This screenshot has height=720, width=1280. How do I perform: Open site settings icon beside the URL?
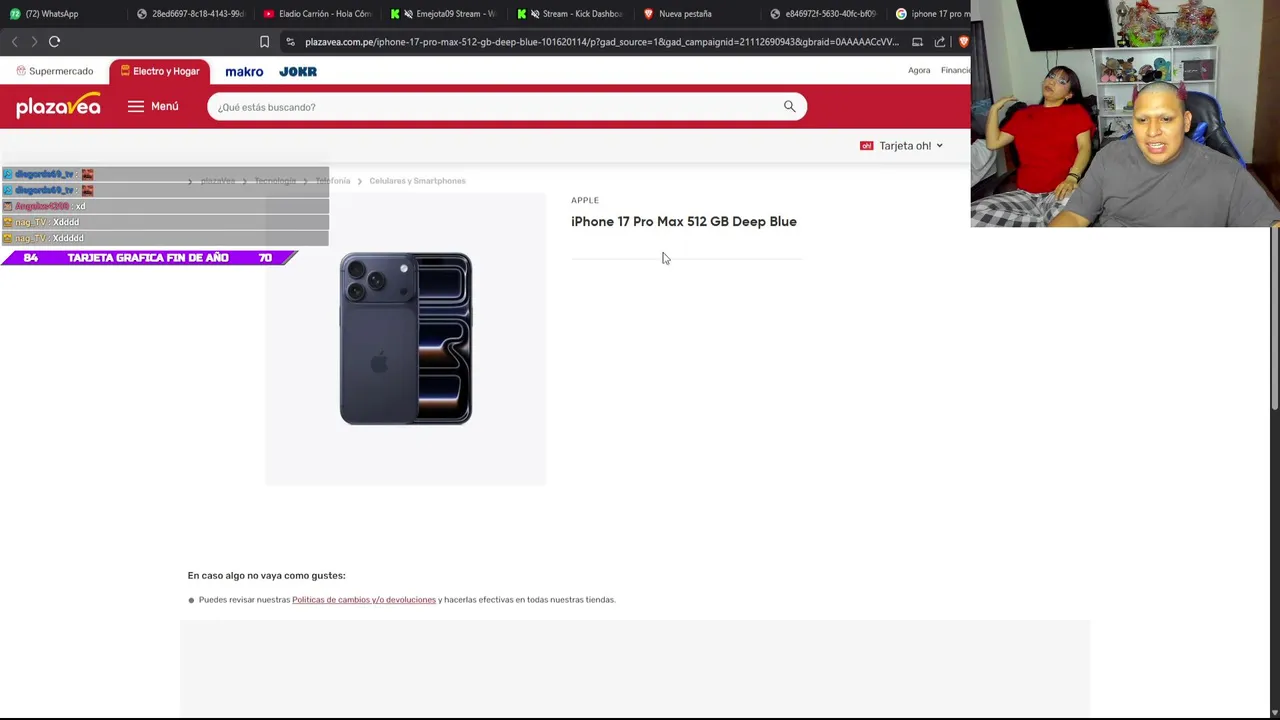[x=290, y=42]
